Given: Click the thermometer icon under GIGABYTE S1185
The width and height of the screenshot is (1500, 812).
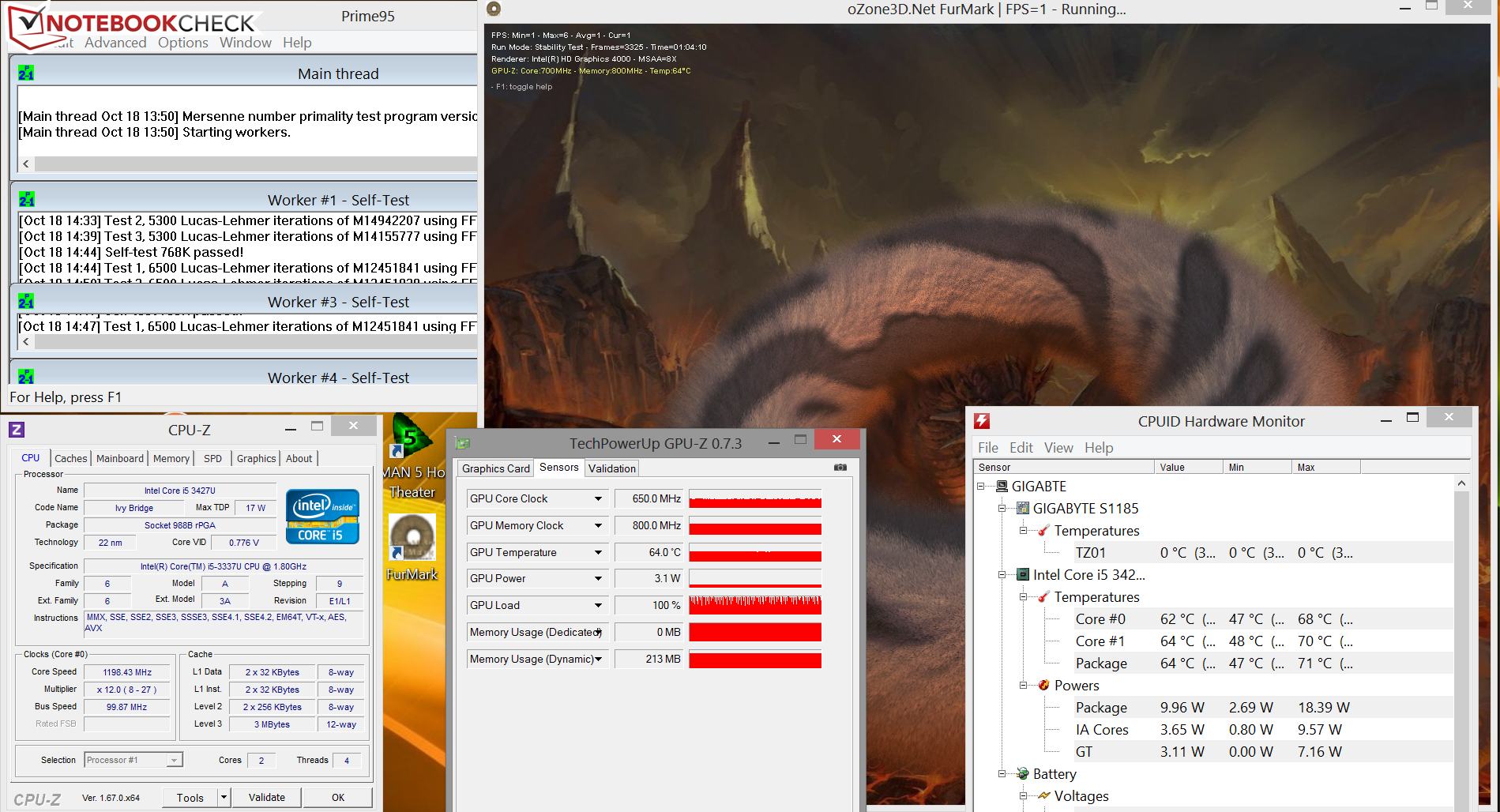Looking at the screenshot, I should [x=1044, y=531].
